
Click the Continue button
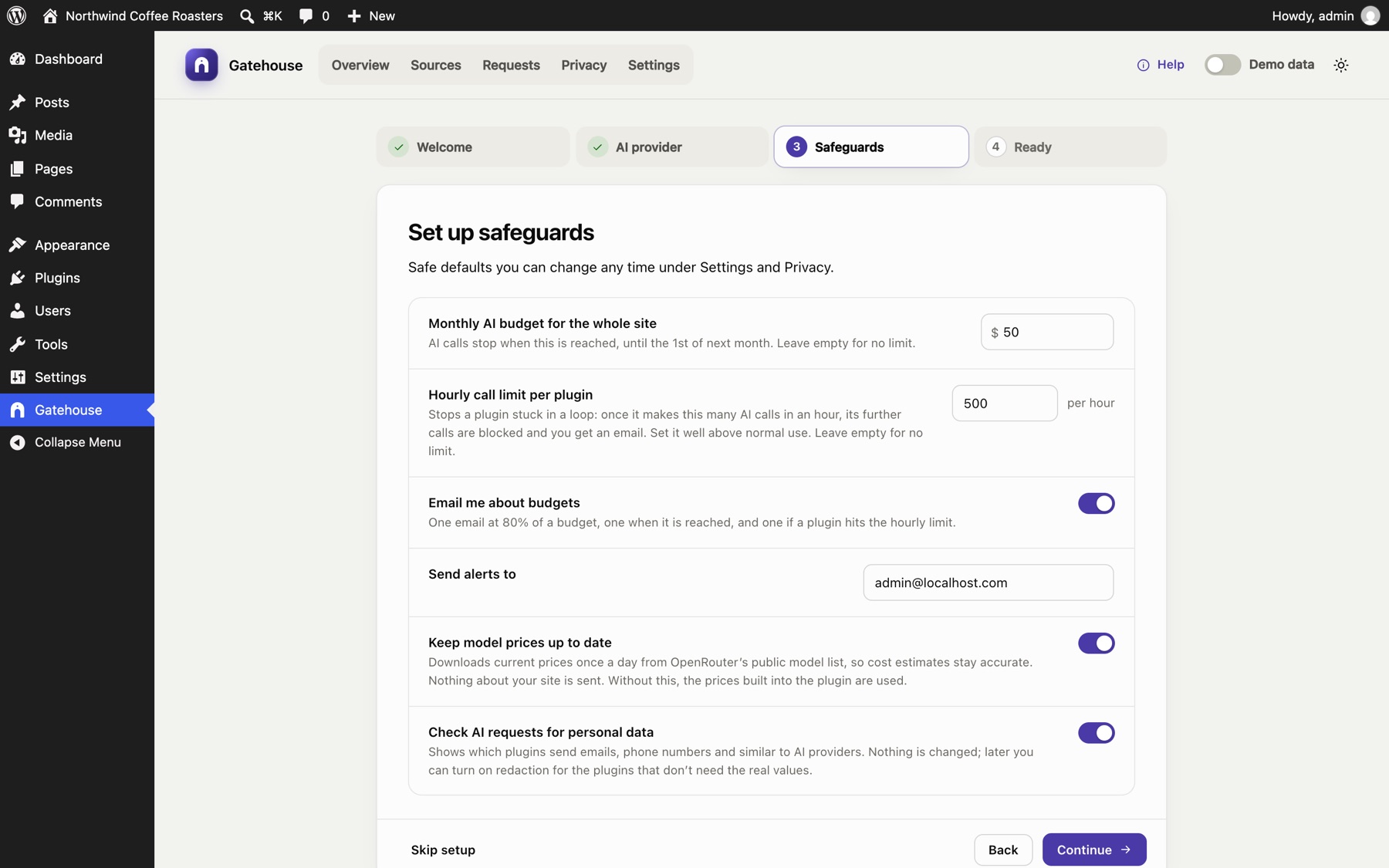pyautogui.click(x=1094, y=849)
